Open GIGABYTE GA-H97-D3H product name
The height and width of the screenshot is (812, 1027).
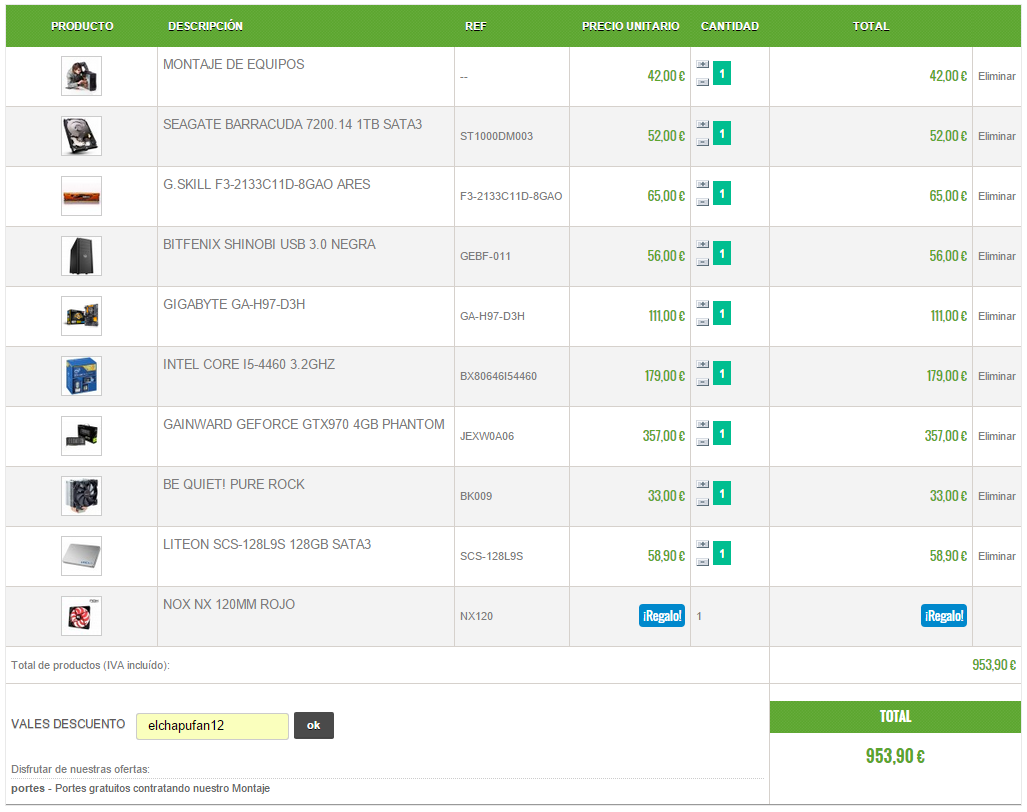[234, 304]
